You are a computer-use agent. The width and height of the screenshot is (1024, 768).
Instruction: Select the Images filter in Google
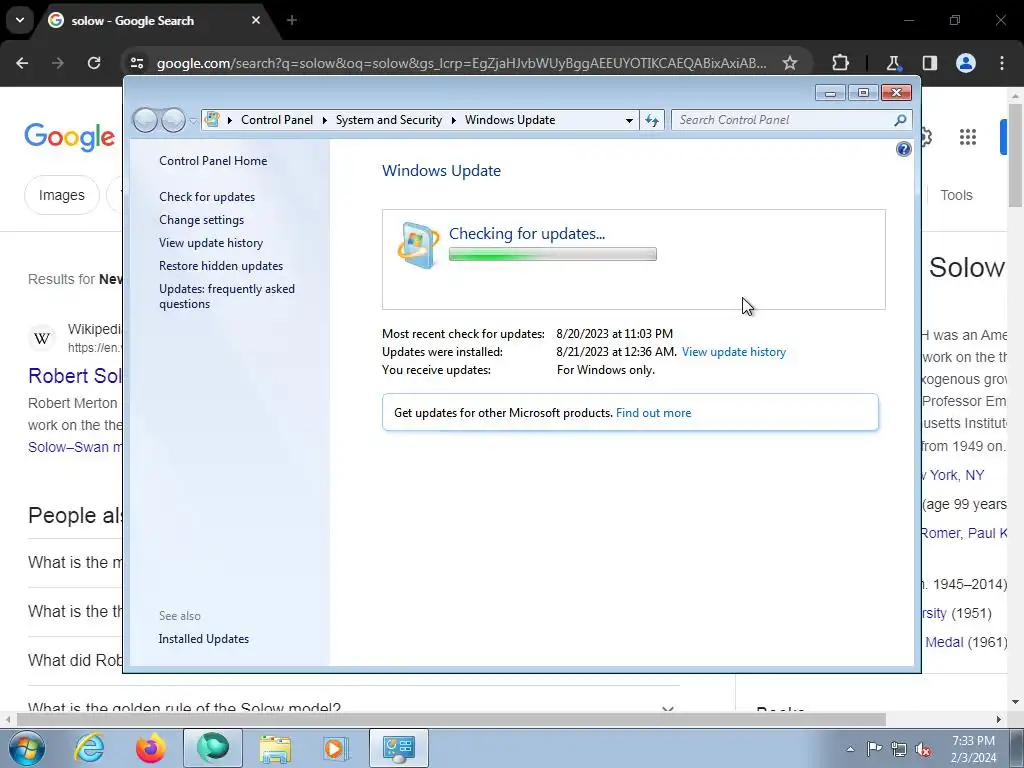(x=61, y=195)
